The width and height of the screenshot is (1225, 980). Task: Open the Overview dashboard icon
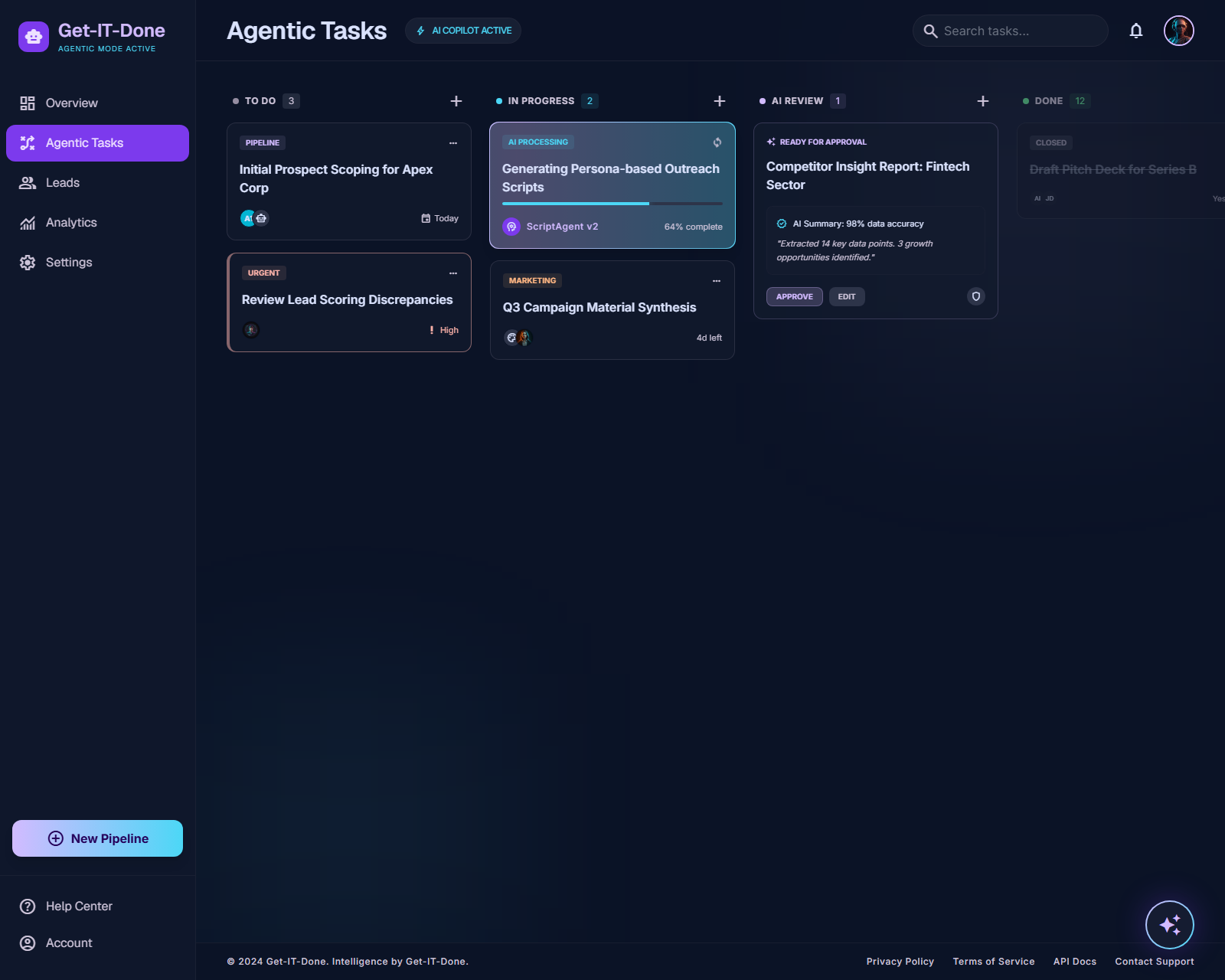pos(28,103)
